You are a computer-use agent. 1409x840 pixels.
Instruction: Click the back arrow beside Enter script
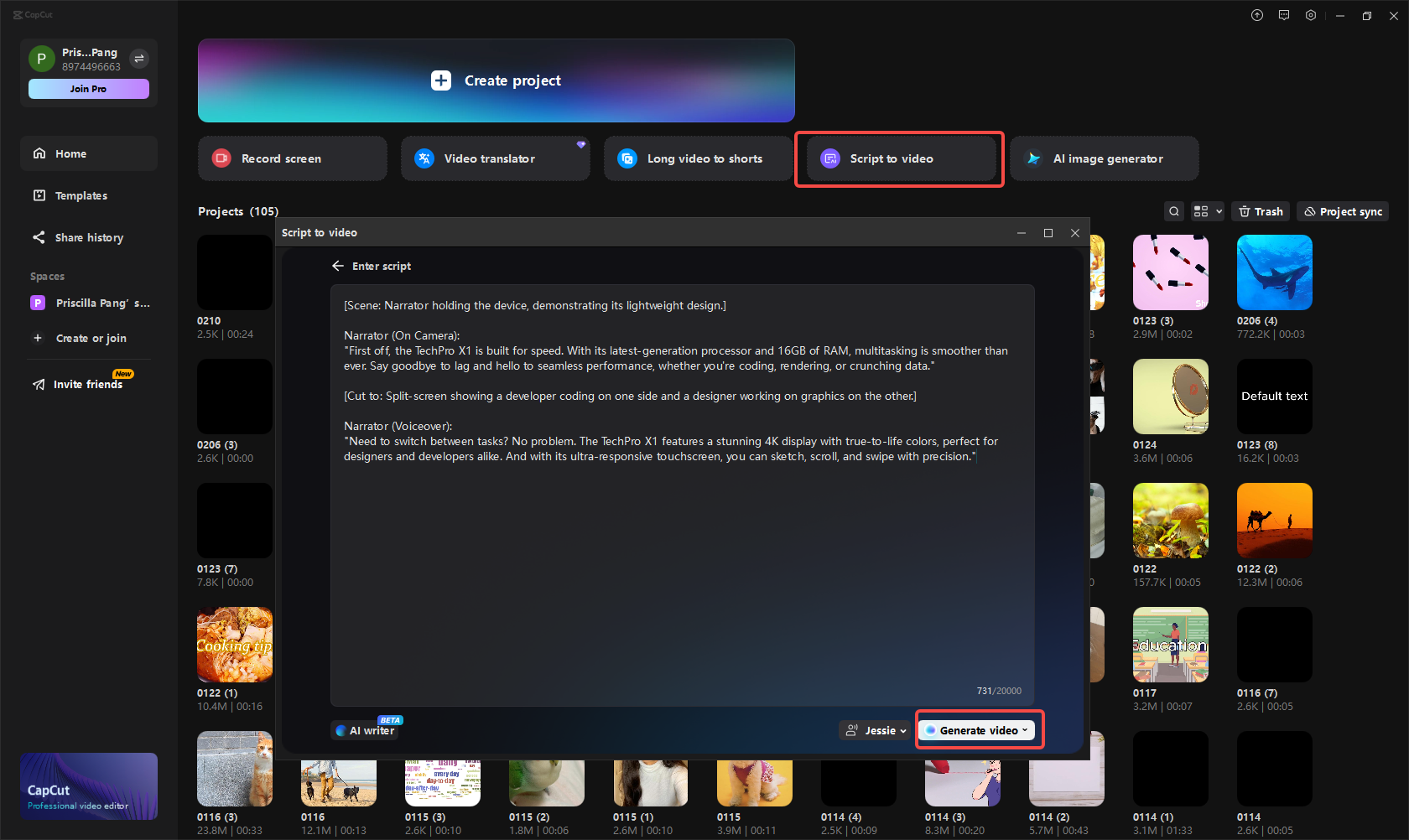pos(338,266)
